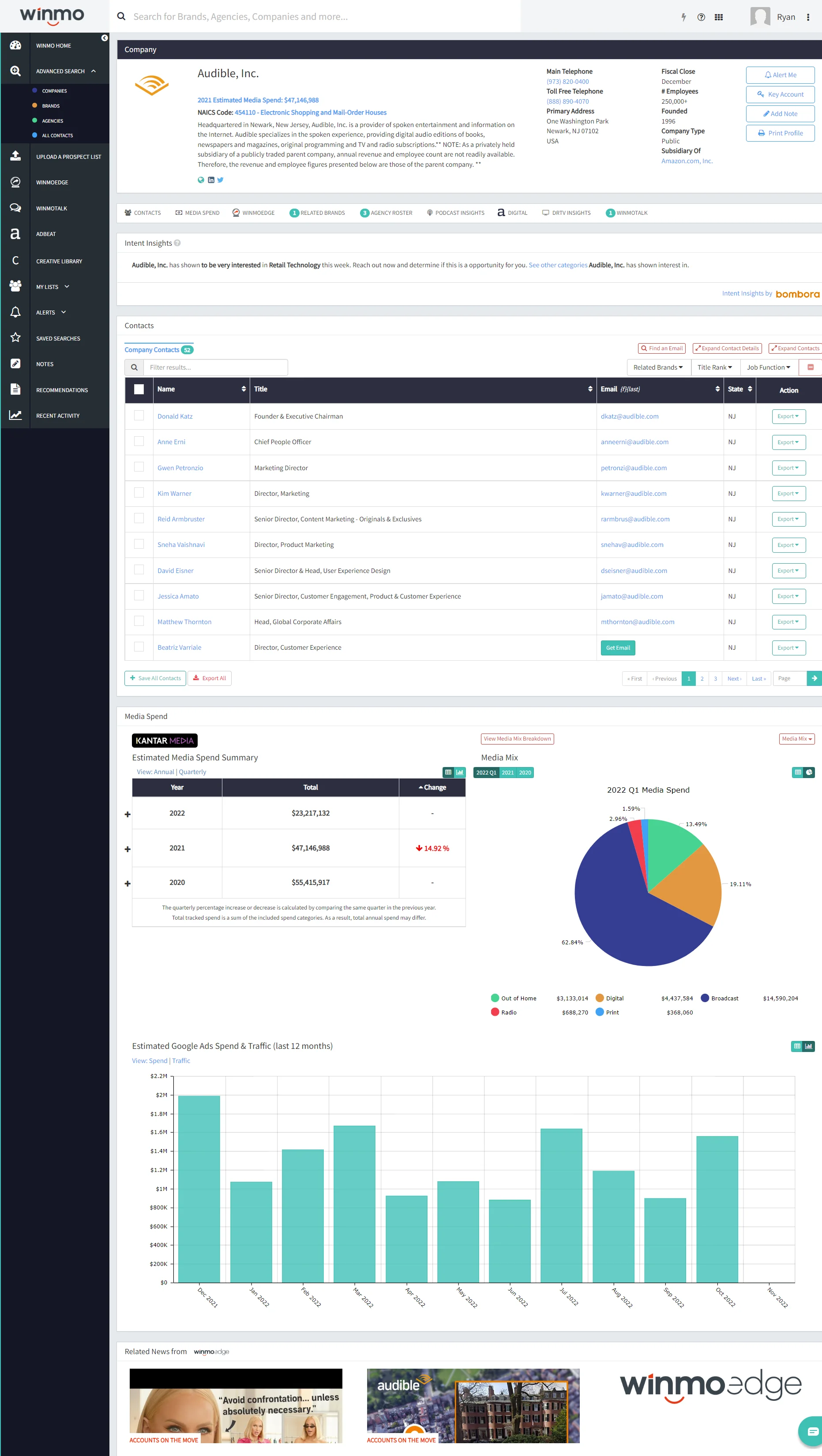The height and width of the screenshot is (1456, 822).
Task: Select the 2021 Media Mix tab
Action: click(508, 773)
